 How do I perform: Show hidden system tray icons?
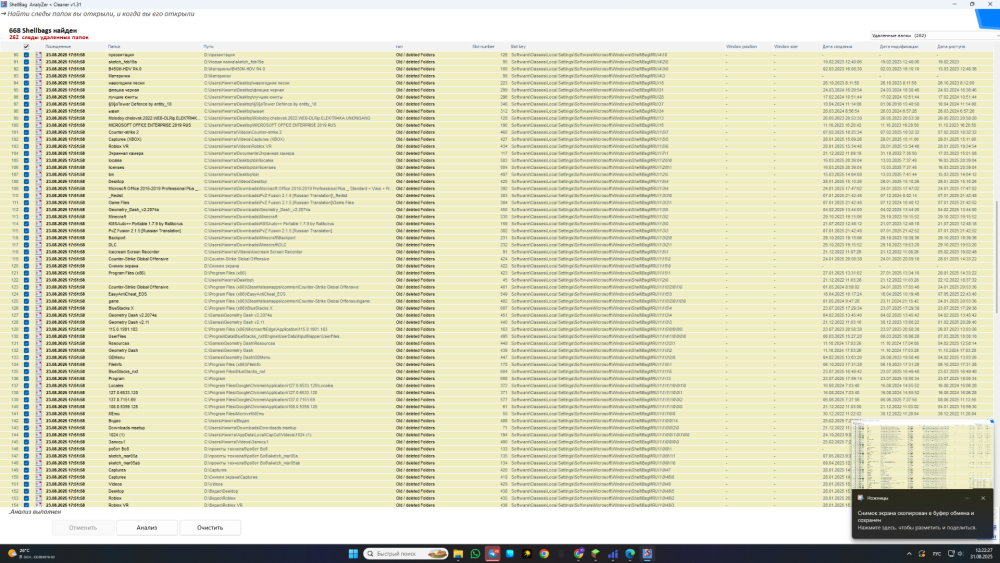(909, 553)
